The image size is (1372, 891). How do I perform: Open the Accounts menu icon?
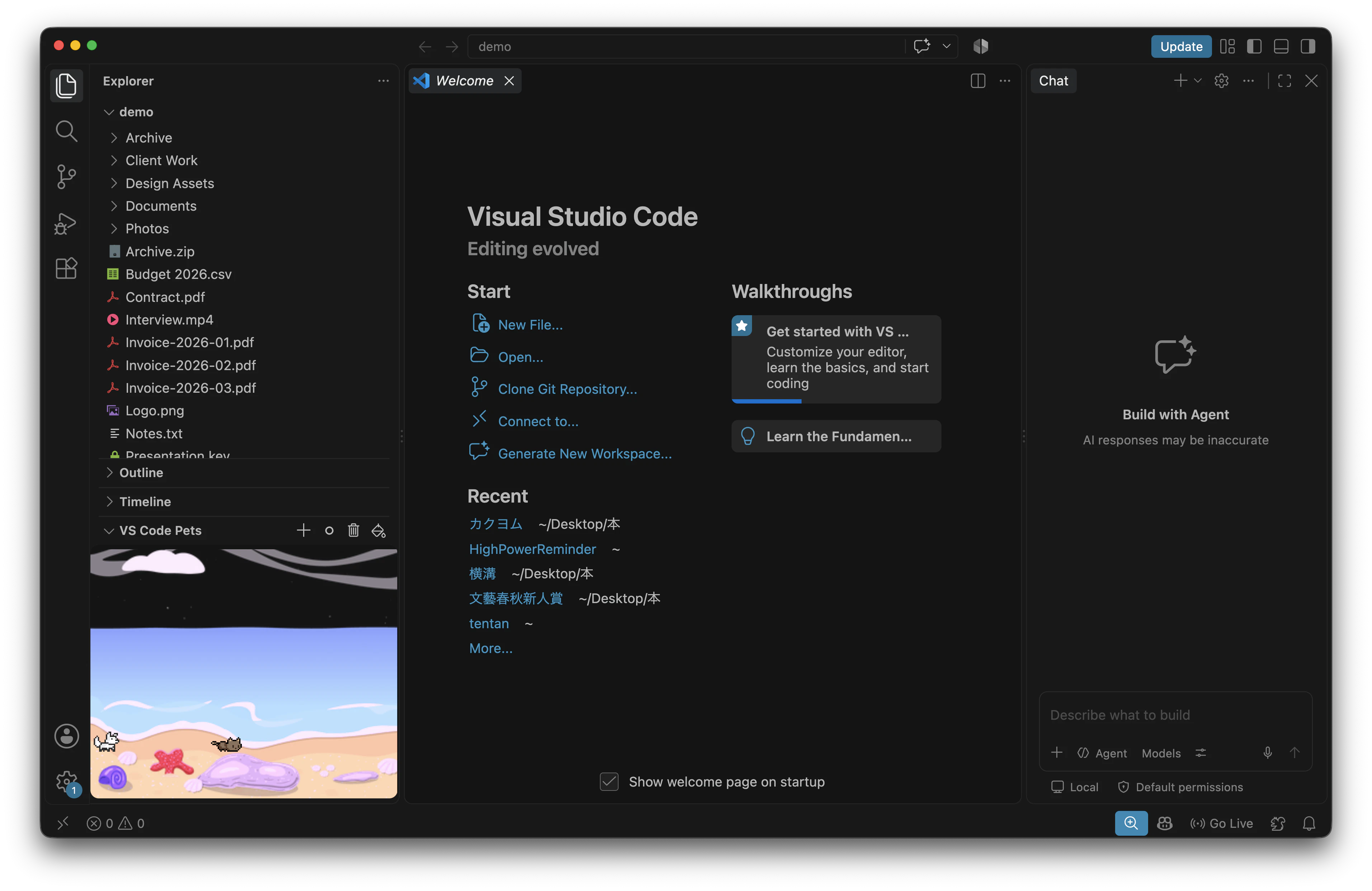click(x=66, y=736)
